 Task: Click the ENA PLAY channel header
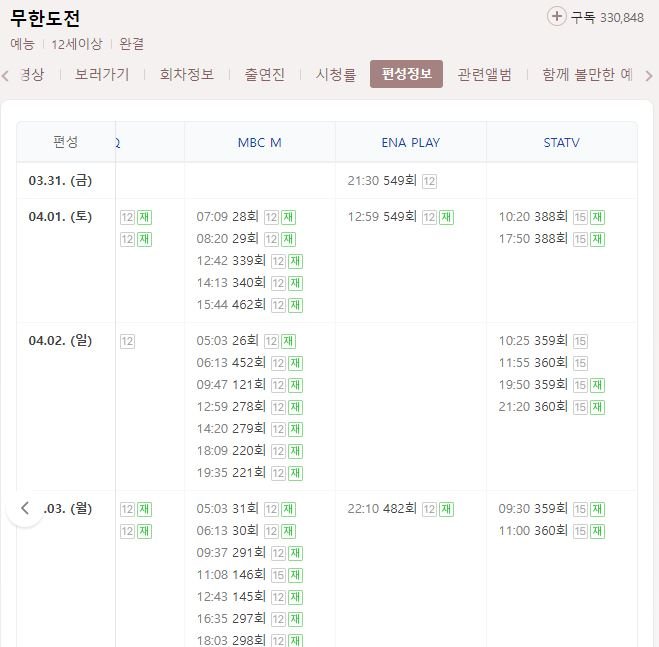411,143
